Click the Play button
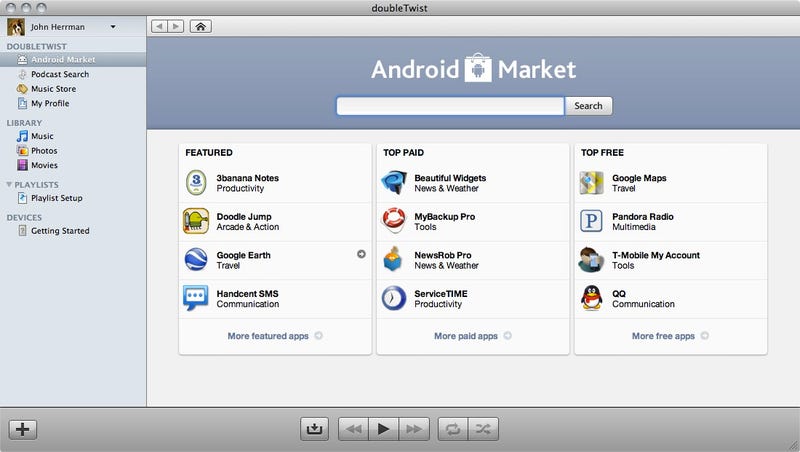Image resolution: width=800 pixels, height=452 pixels. [384, 429]
